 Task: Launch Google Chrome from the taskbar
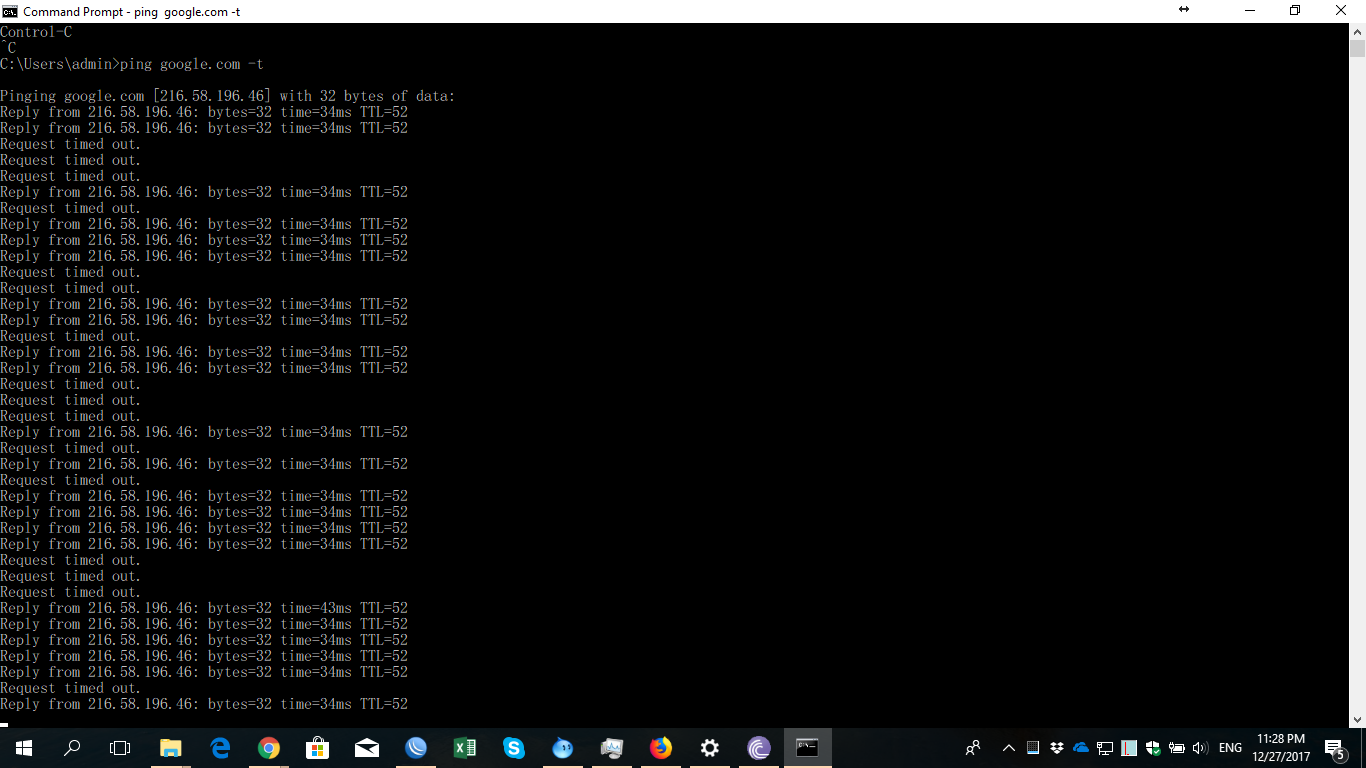(269, 748)
